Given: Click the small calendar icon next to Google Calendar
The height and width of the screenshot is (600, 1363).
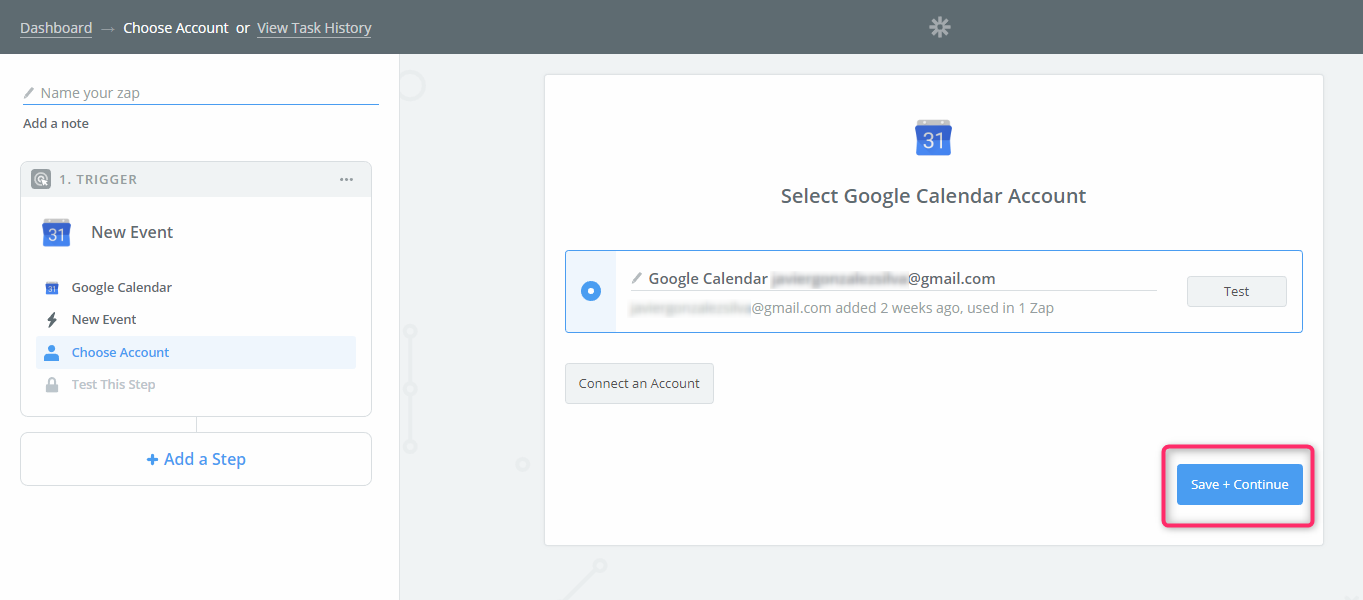Looking at the screenshot, I should pos(52,288).
